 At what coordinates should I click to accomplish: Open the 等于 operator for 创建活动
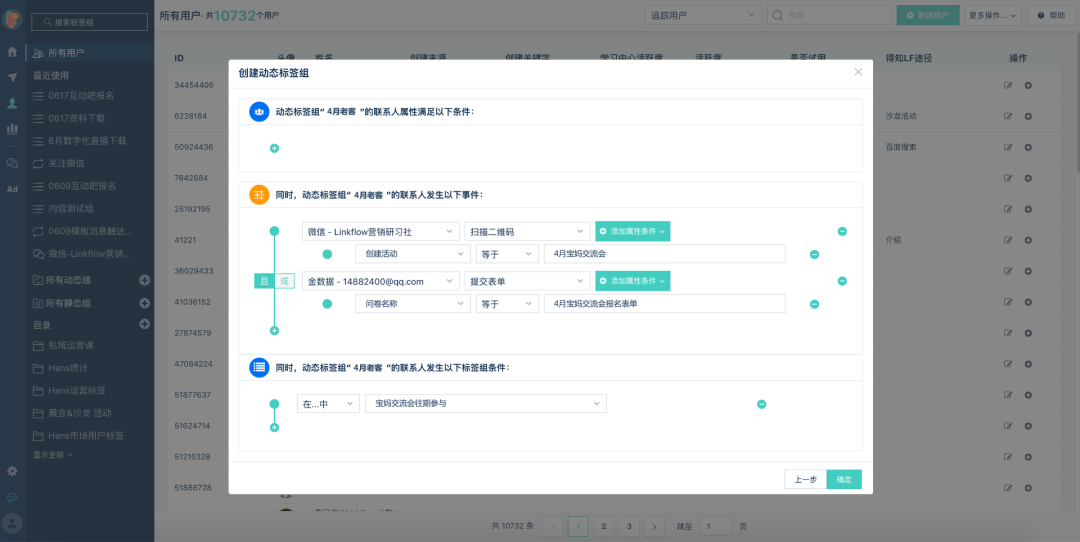point(507,254)
